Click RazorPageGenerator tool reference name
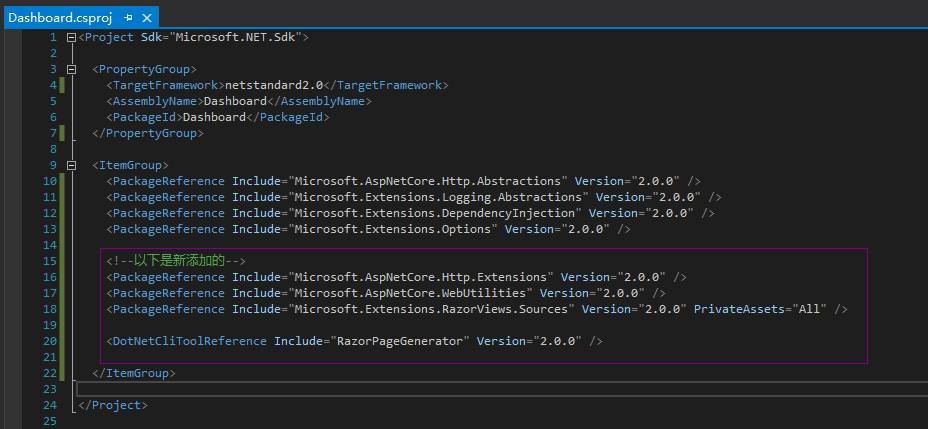The image size is (928, 429). coord(400,341)
